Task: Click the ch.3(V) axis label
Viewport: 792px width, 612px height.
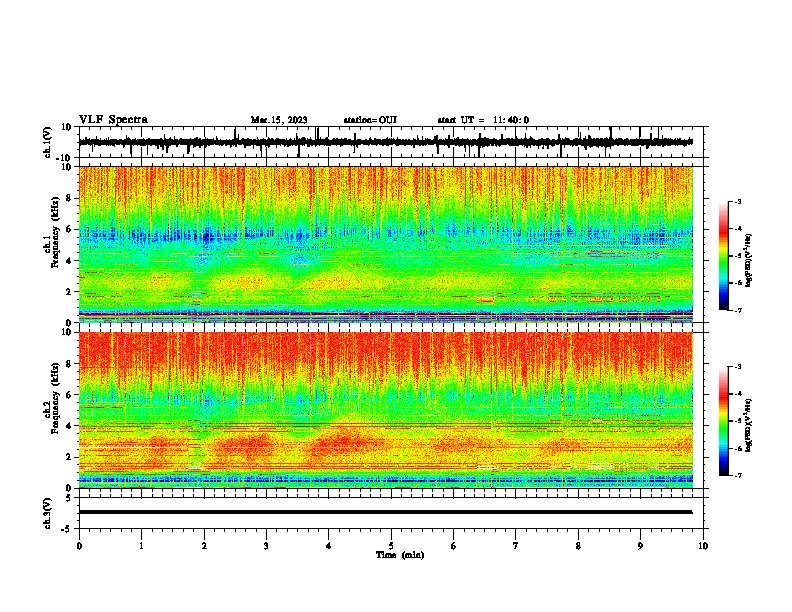Action: (x=48, y=513)
